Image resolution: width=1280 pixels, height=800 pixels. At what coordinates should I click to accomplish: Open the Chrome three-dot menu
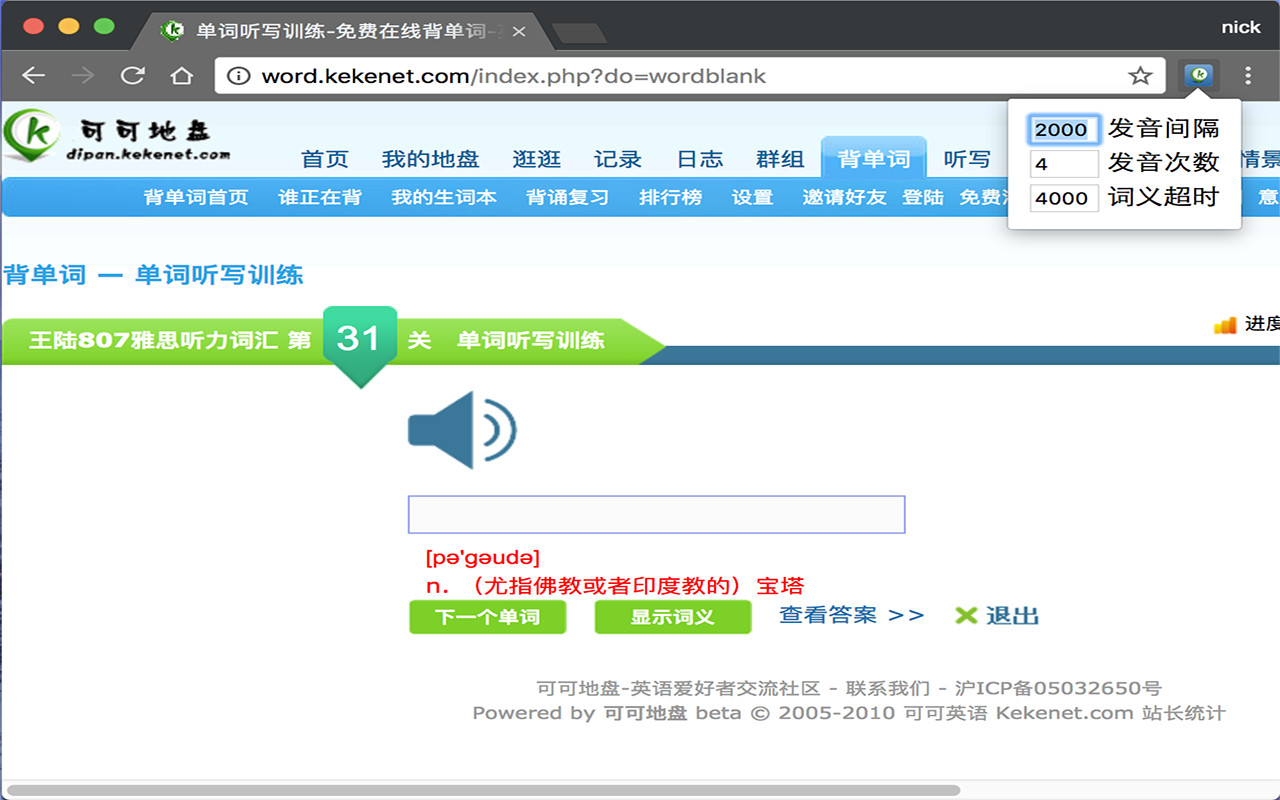coord(1248,76)
